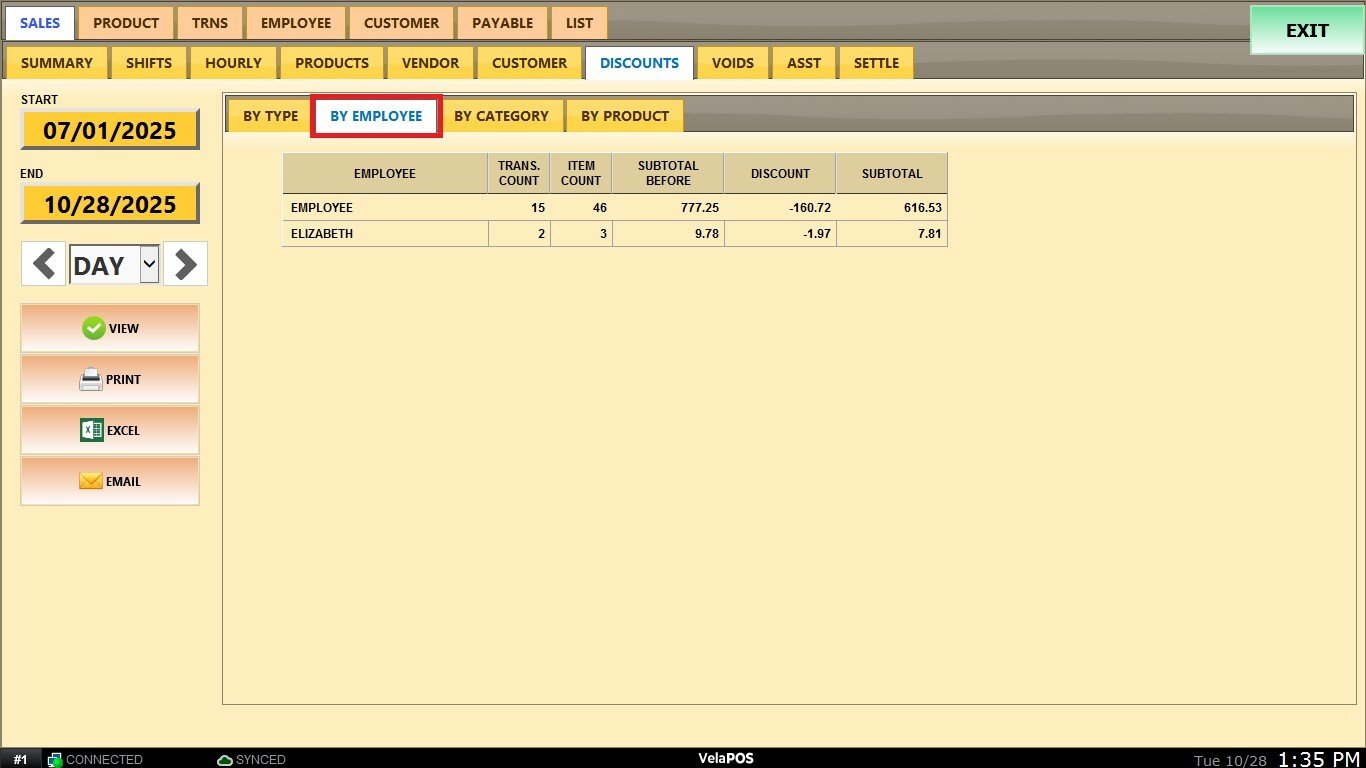Click the Connected network status icon
This screenshot has width=1366, height=768.
click(x=55, y=760)
